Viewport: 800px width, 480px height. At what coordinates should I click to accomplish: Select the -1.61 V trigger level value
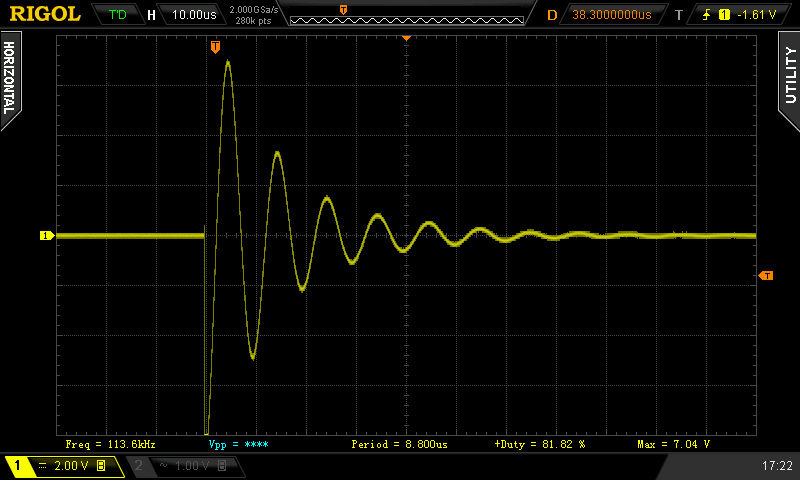point(757,15)
